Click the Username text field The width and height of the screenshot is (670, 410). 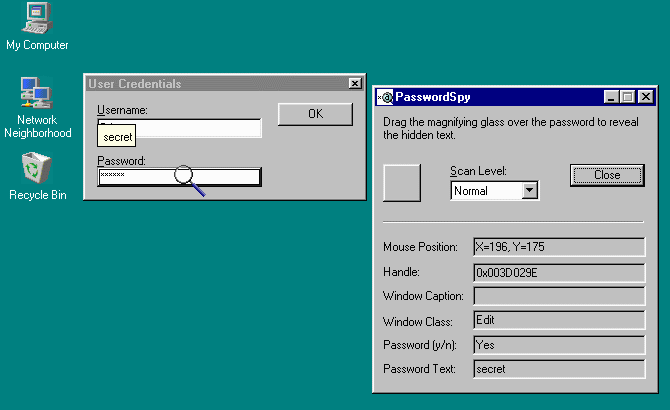pos(200,128)
